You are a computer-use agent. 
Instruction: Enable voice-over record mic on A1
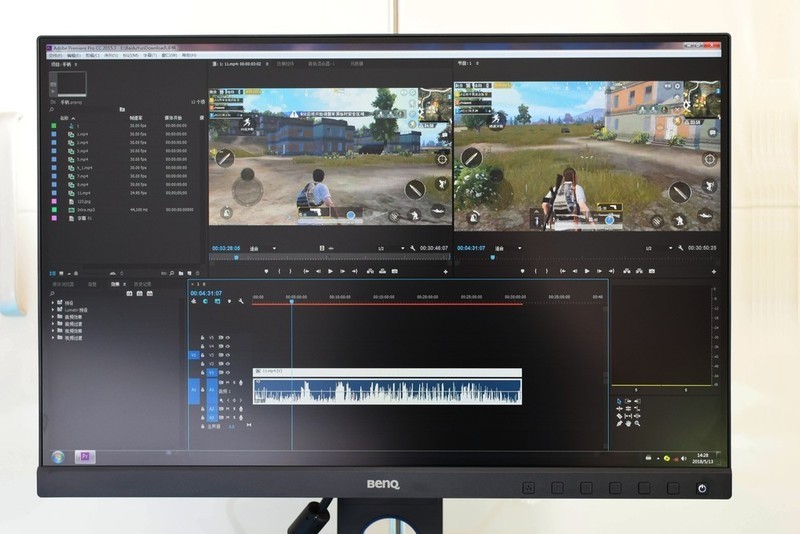click(x=241, y=383)
